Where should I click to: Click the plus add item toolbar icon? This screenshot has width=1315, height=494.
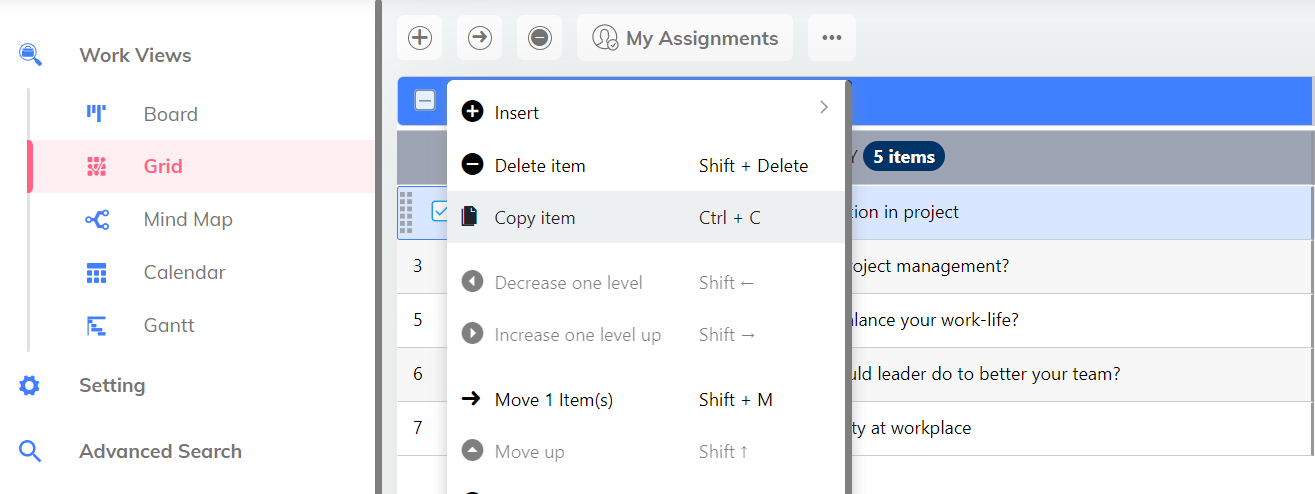420,38
